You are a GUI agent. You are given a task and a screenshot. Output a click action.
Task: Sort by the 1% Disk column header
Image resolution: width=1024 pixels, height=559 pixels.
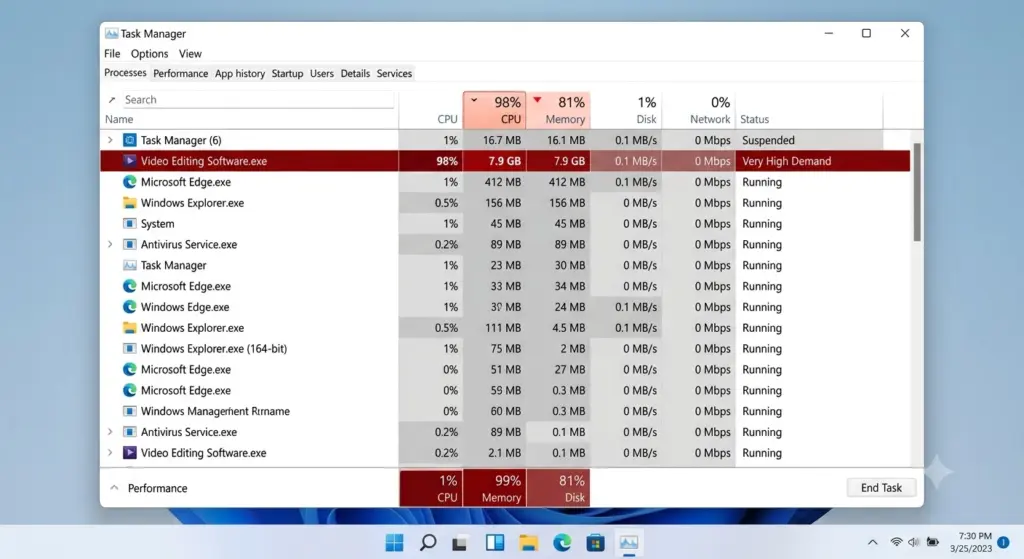pos(626,110)
